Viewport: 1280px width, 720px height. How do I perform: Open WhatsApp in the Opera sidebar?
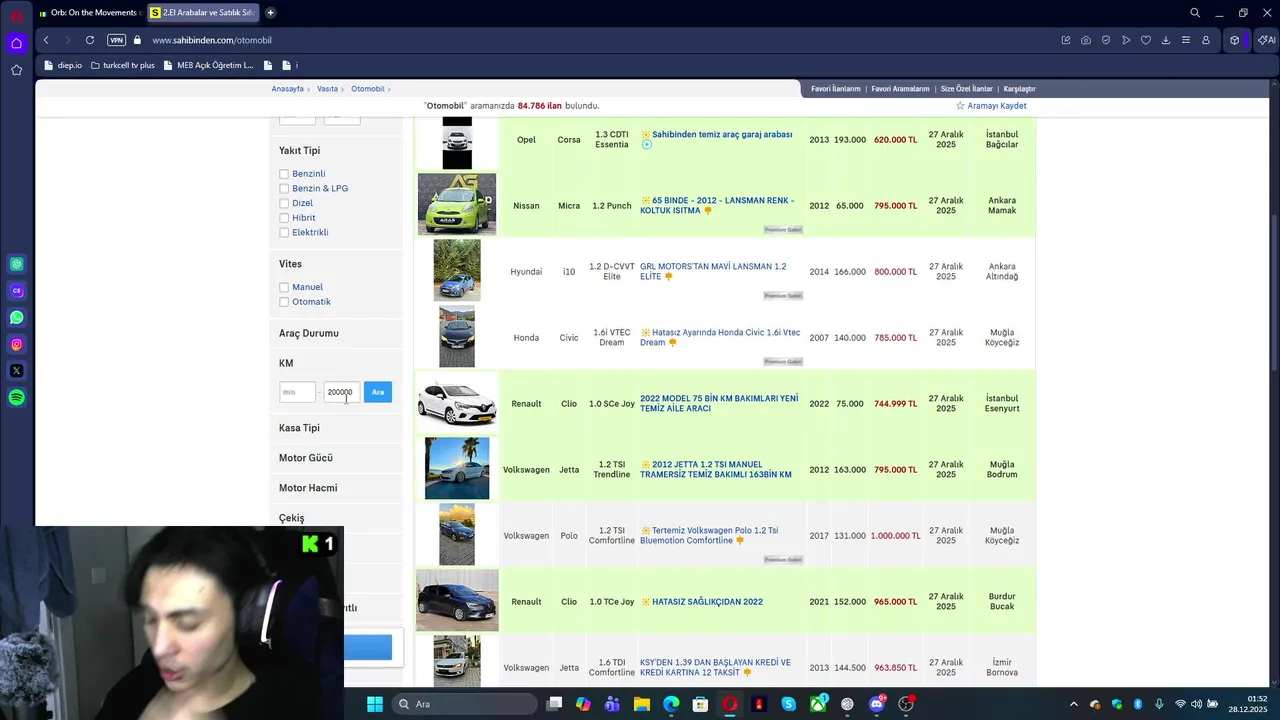pos(16,317)
